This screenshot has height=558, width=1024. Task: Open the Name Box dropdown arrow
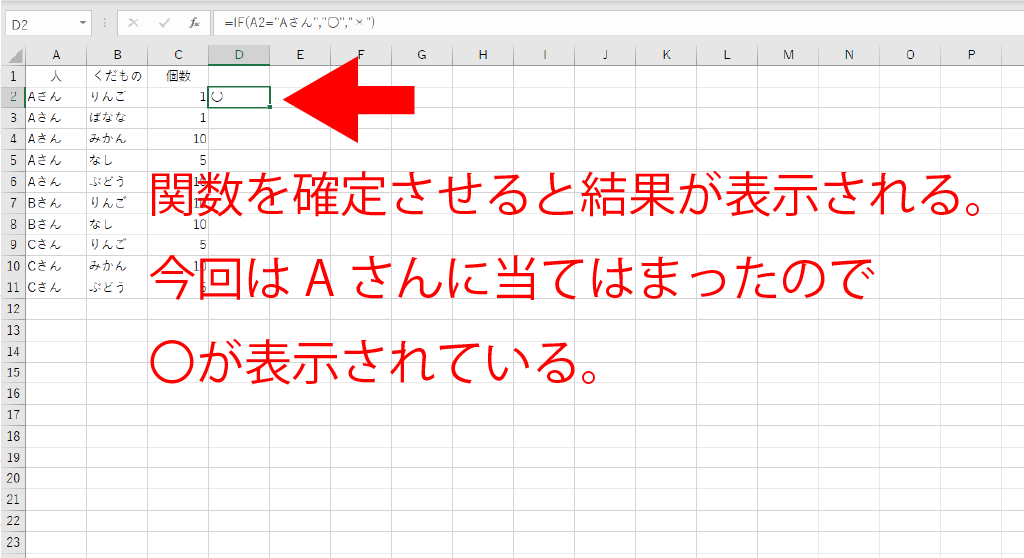point(82,22)
